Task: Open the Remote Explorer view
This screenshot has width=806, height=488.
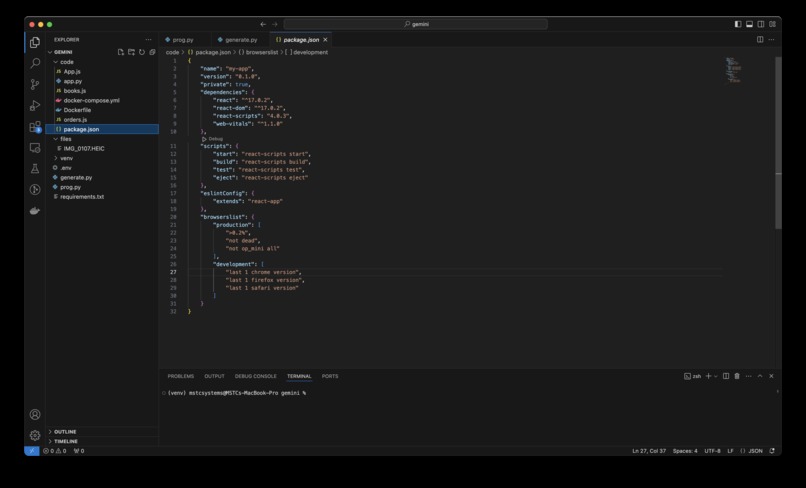Action: (x=35, y=148)
